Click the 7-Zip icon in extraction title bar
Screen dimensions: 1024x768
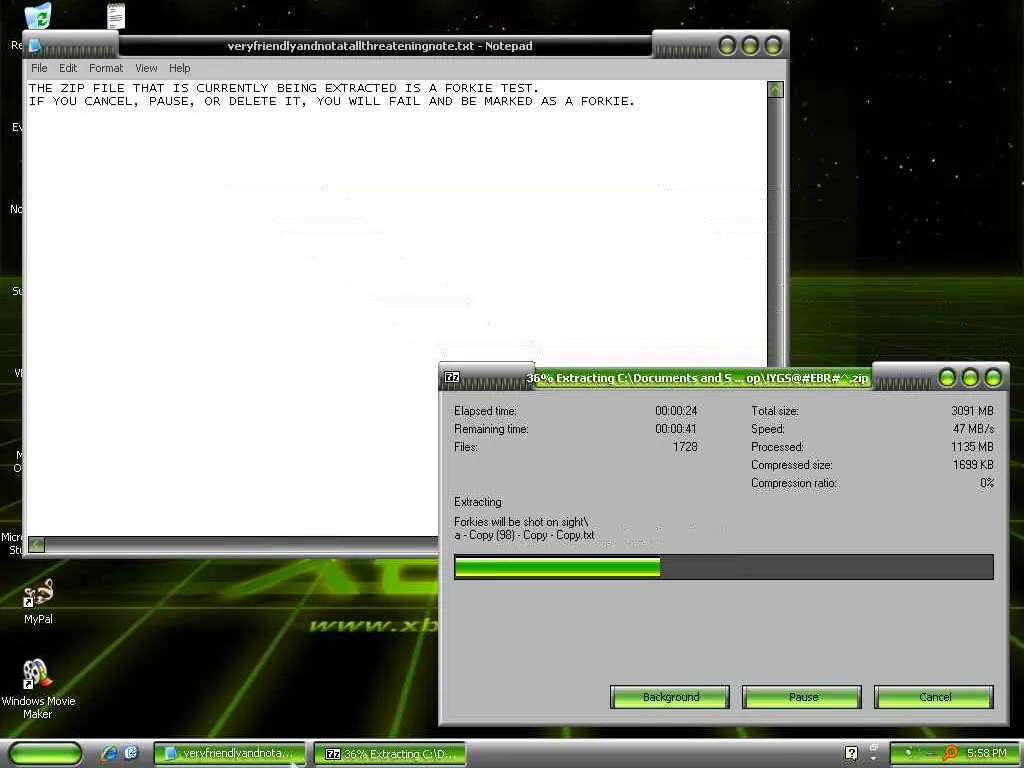(x=452, y=377)
